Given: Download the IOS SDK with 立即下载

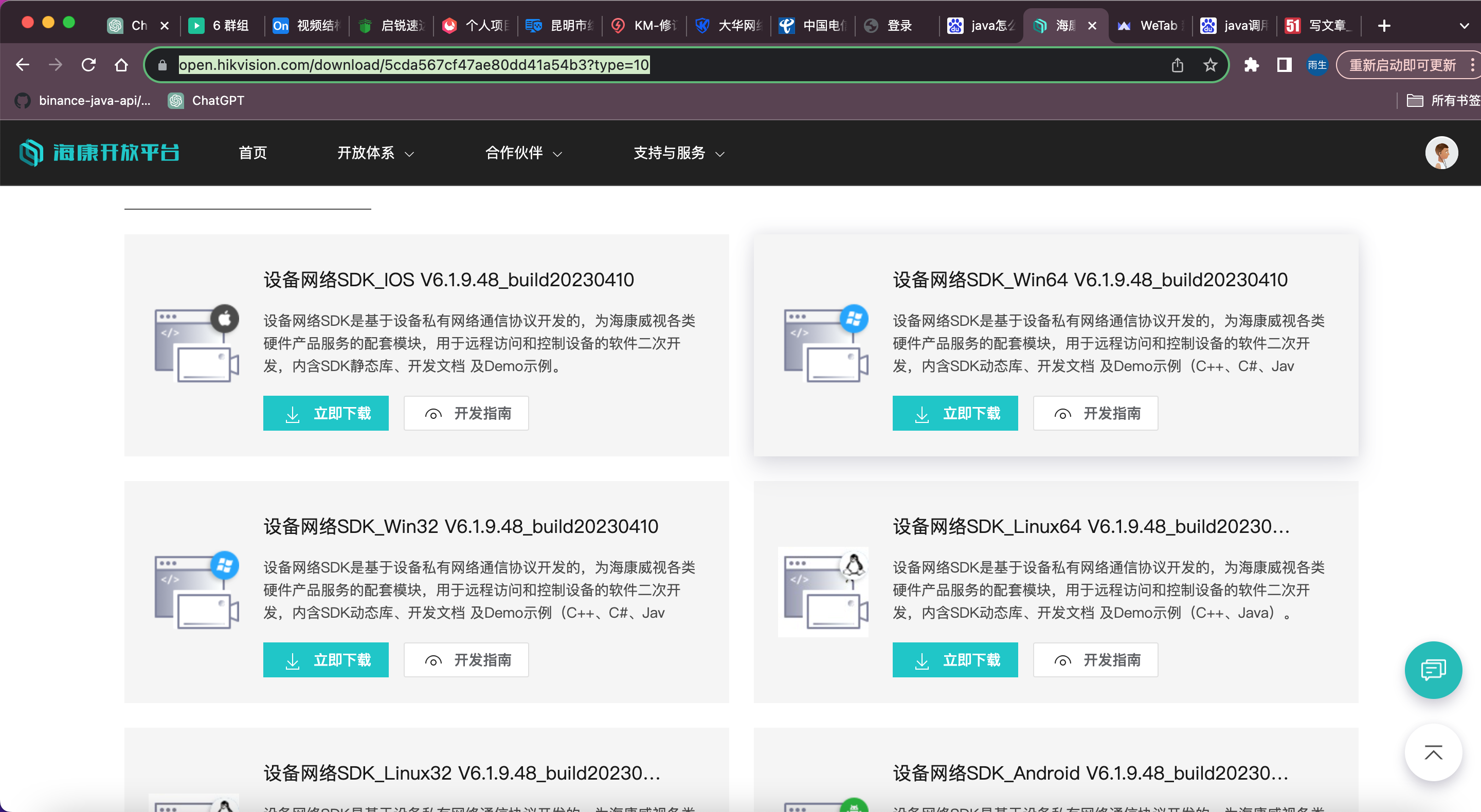Looking at the screenshot, I should pos(326,413).
